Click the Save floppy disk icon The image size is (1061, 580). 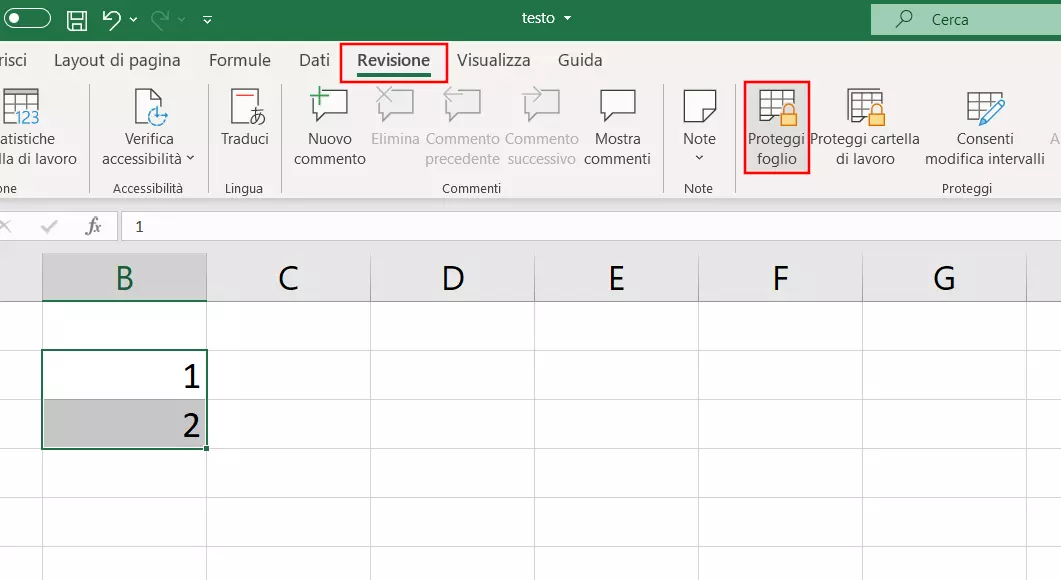tap(76, 20)
